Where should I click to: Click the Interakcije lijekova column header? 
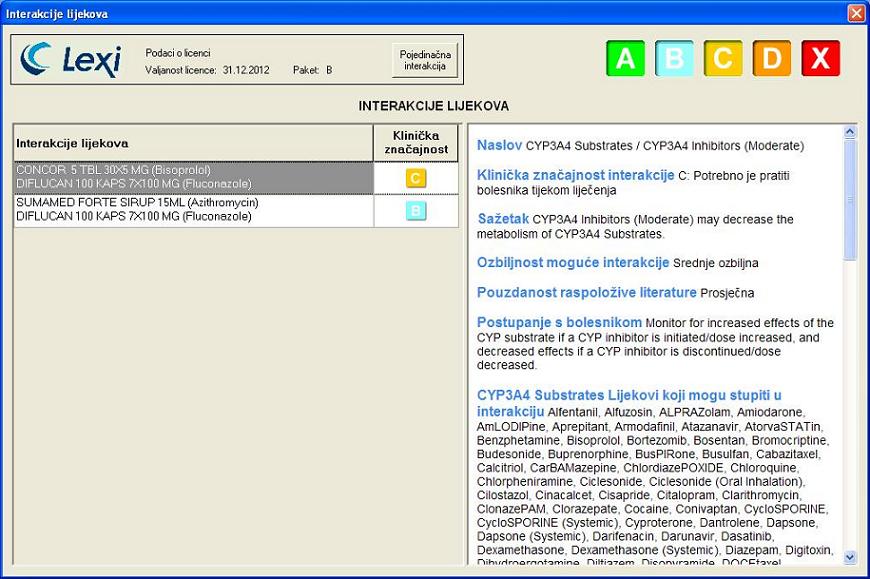193,143
